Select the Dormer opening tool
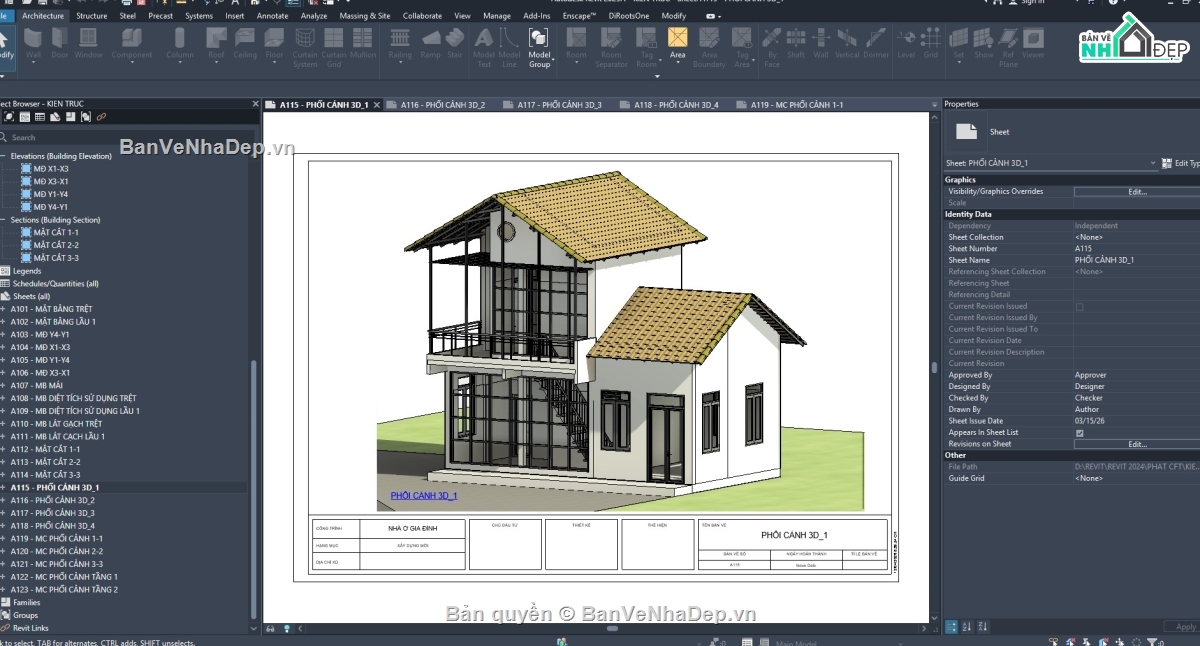 tap(876, 43)
